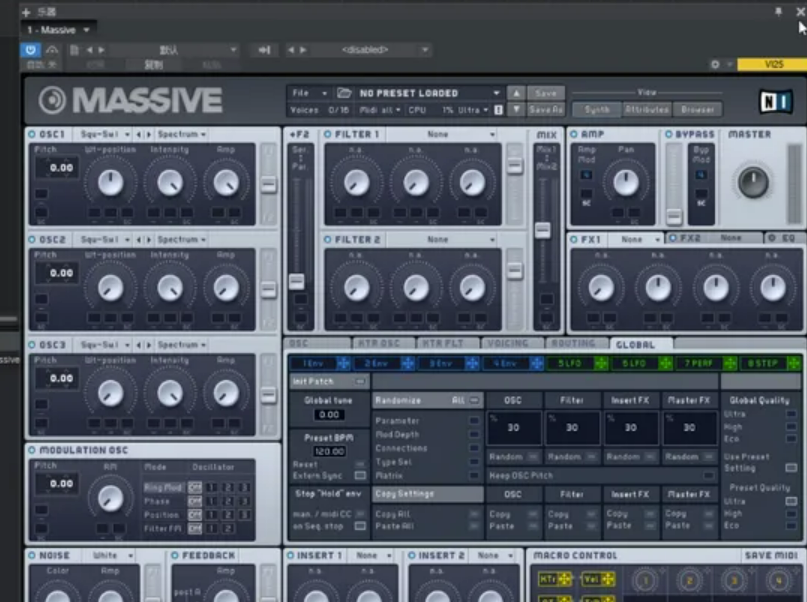Click the blue modulation handle of 2Env

(408, 363)
